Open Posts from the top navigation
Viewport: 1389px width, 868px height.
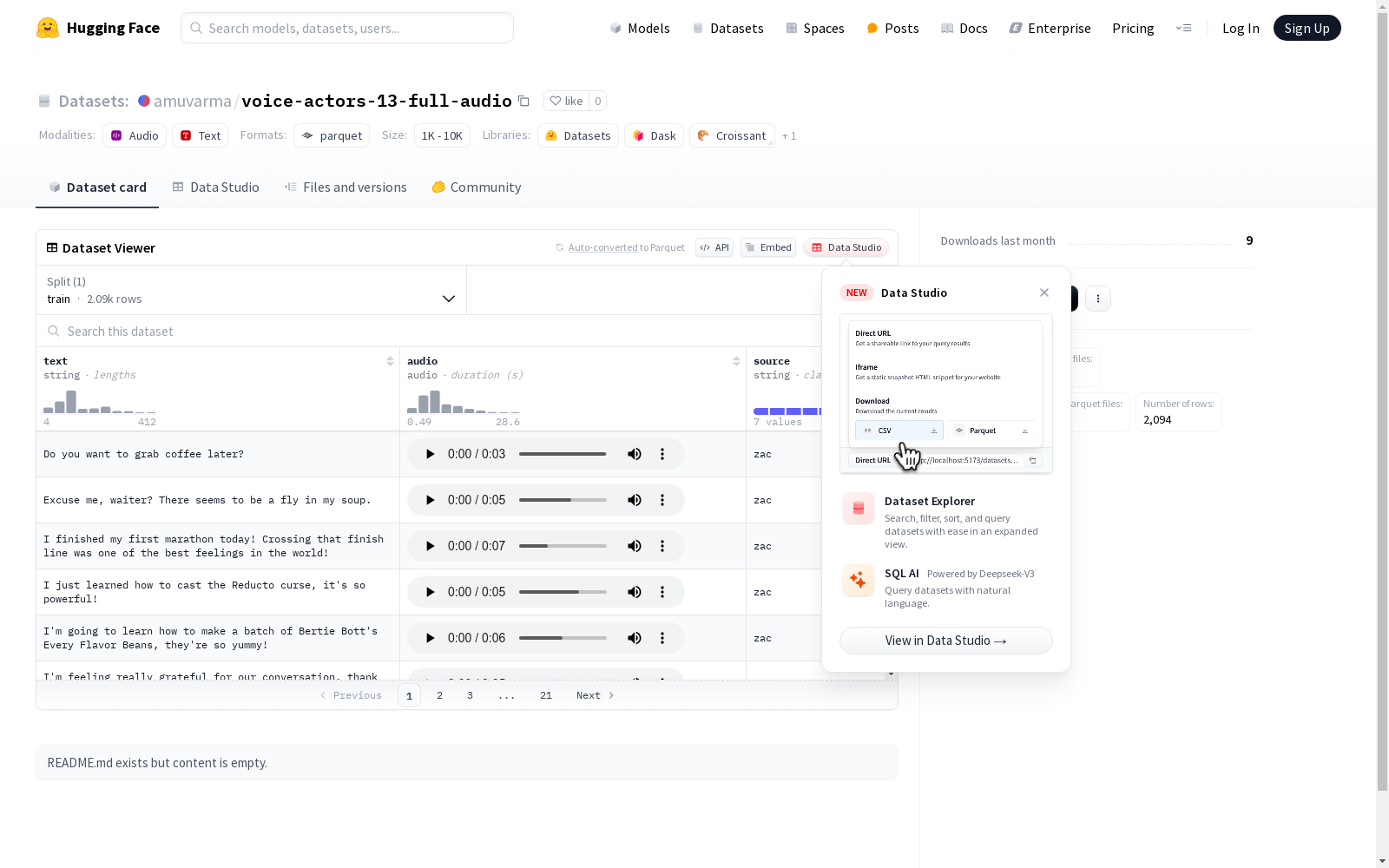[892, 28]
